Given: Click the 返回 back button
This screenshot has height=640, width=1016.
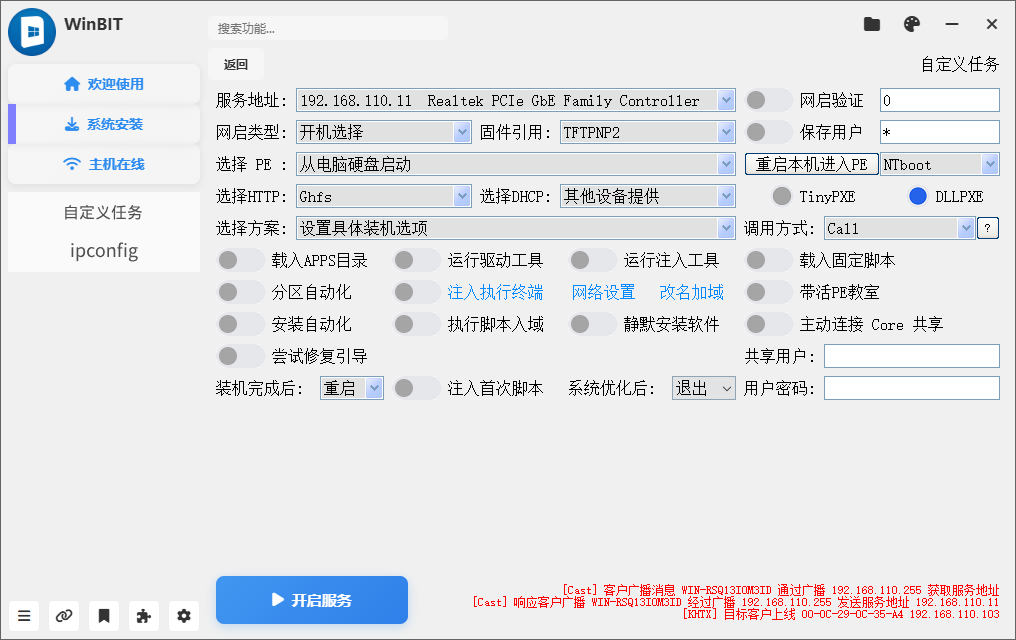Looking at the screenshot, I should click(x=236, y=65).
